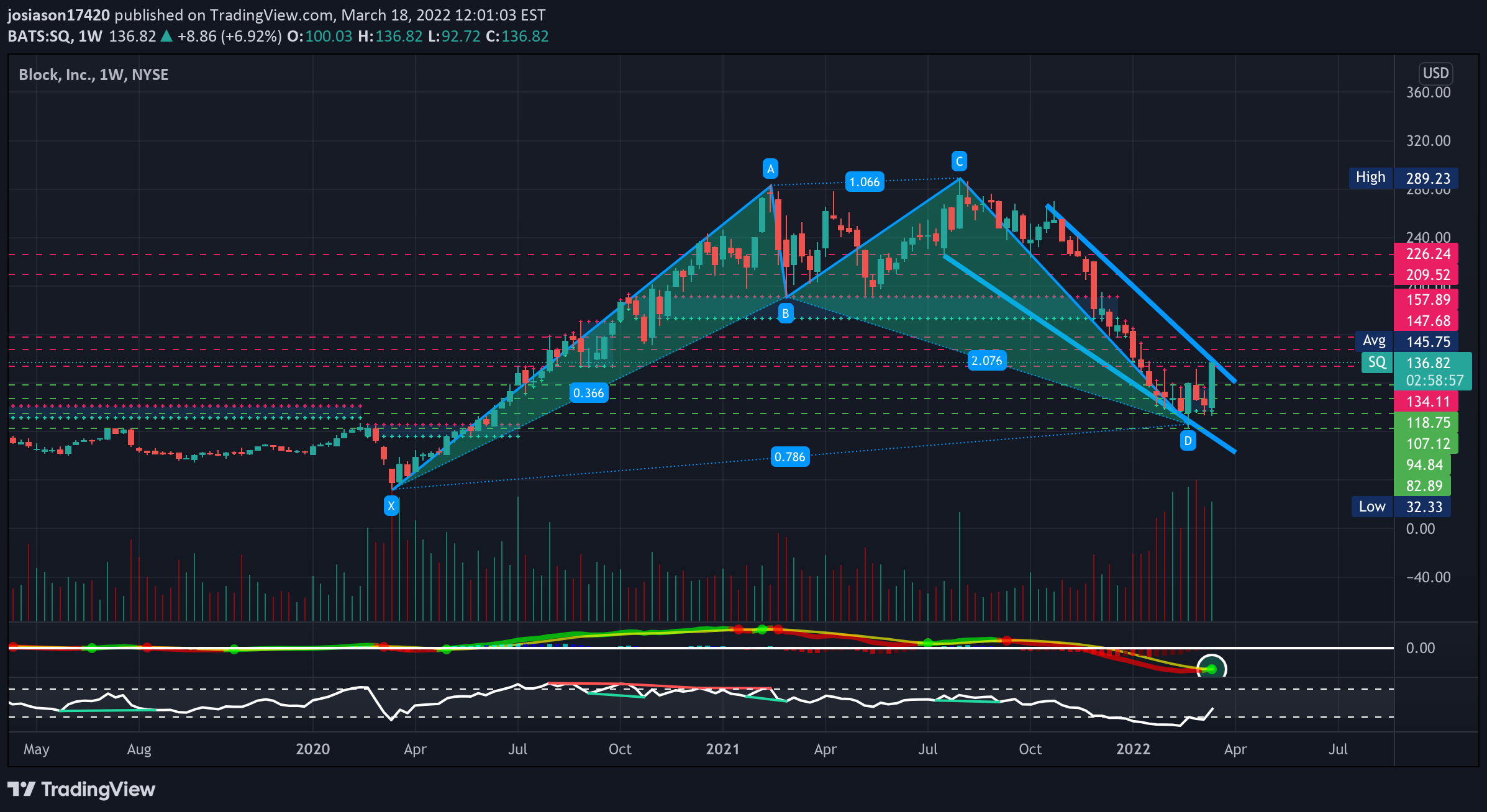This screenshot has width=1487, height=812.
Task: Click the 107.12 green level label
Action: [1426, 444]
